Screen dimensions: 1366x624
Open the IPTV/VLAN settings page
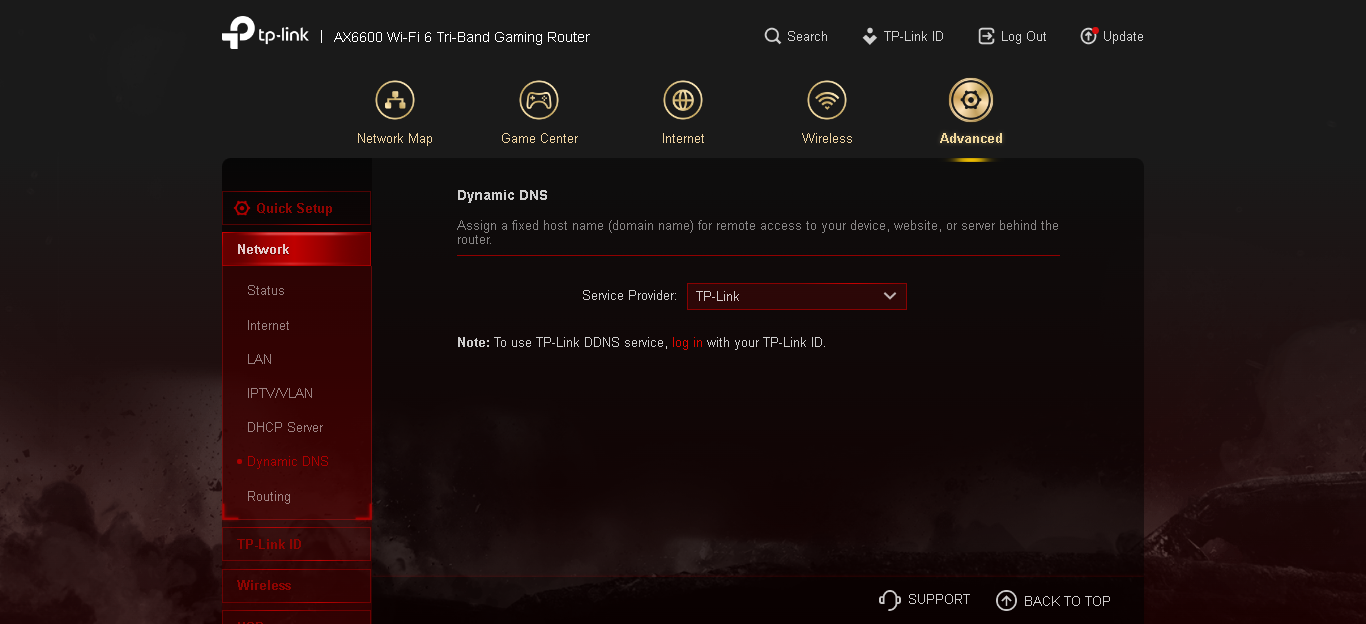click(x=280, y=393)
